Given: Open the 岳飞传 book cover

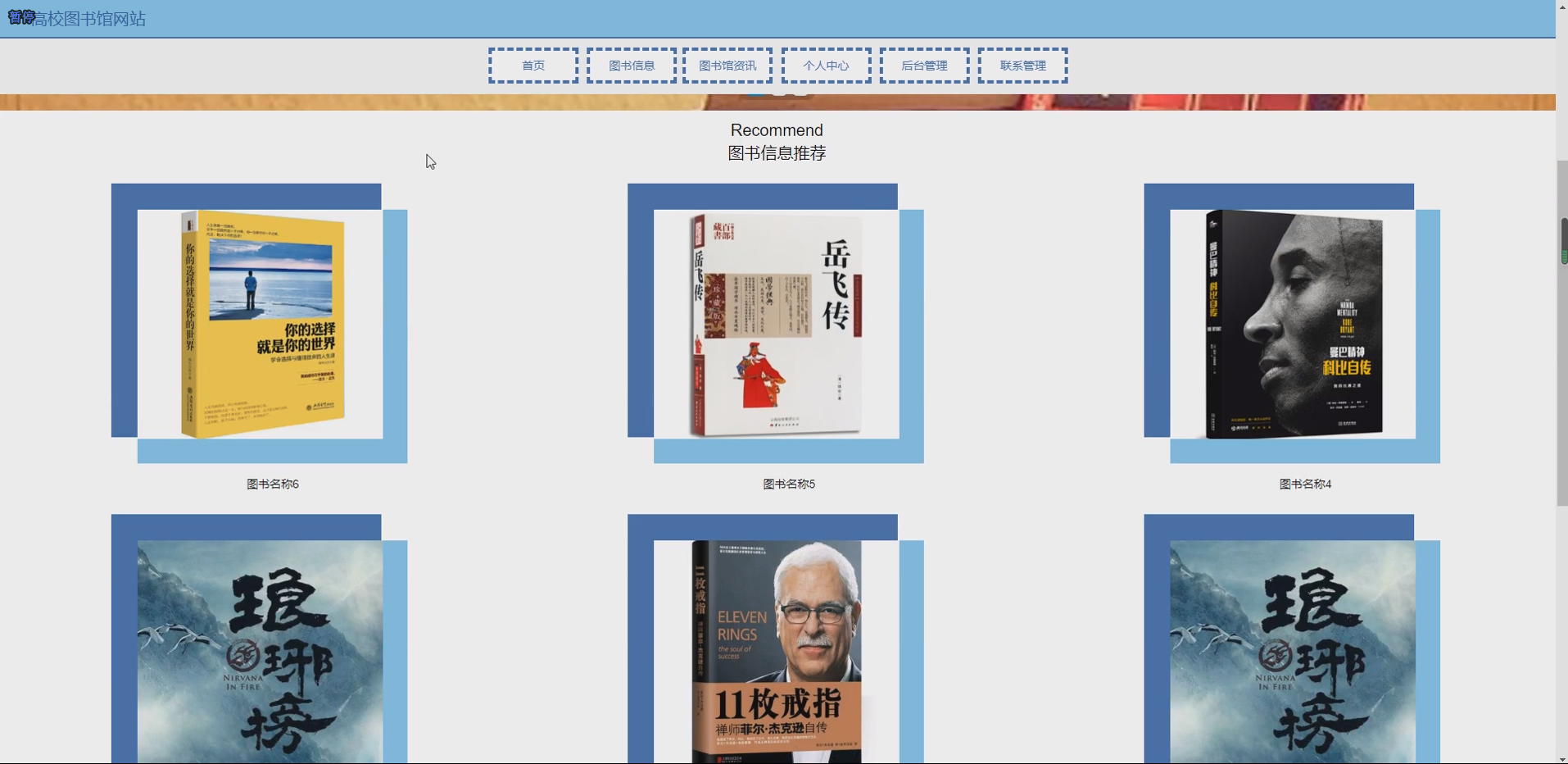Looking at the screenshot, I should [x=776, y=324].
